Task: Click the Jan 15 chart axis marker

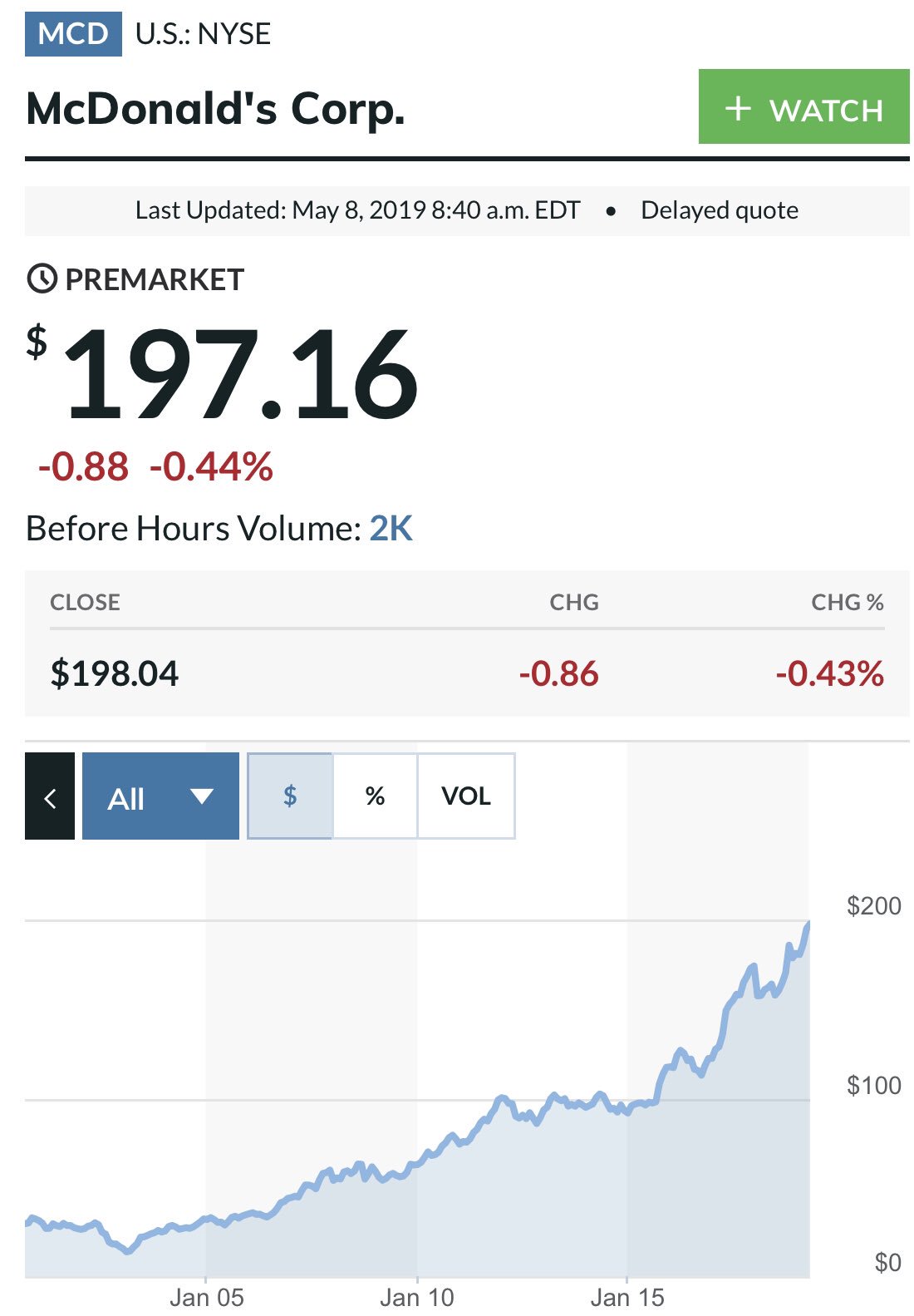Action: (627, 1297)
